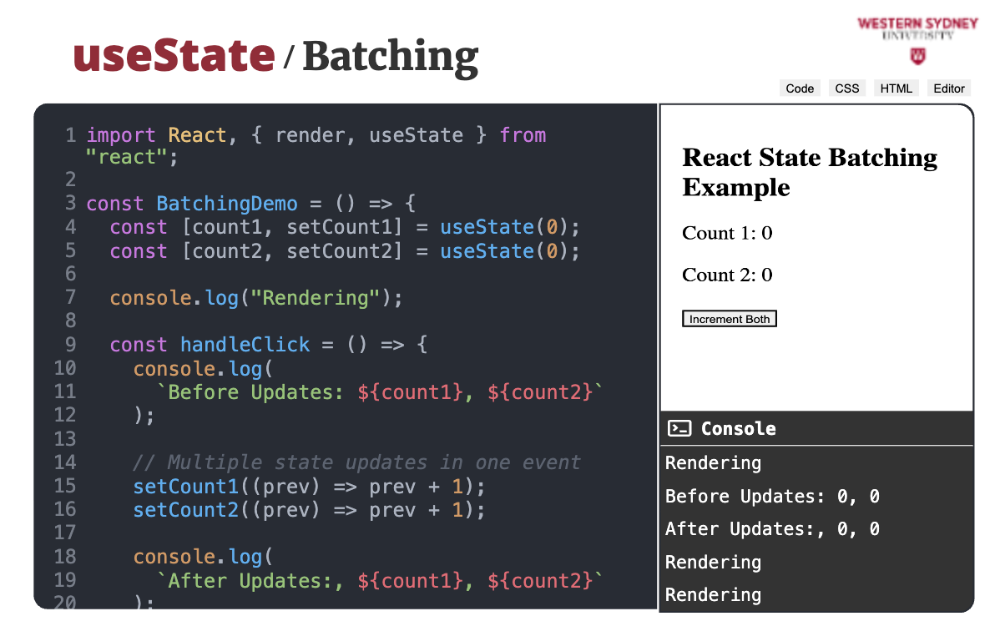Click the Western Sydney University logo
Image resolution: width=1000 pixels, height=624 pixels.
[916, 39]
